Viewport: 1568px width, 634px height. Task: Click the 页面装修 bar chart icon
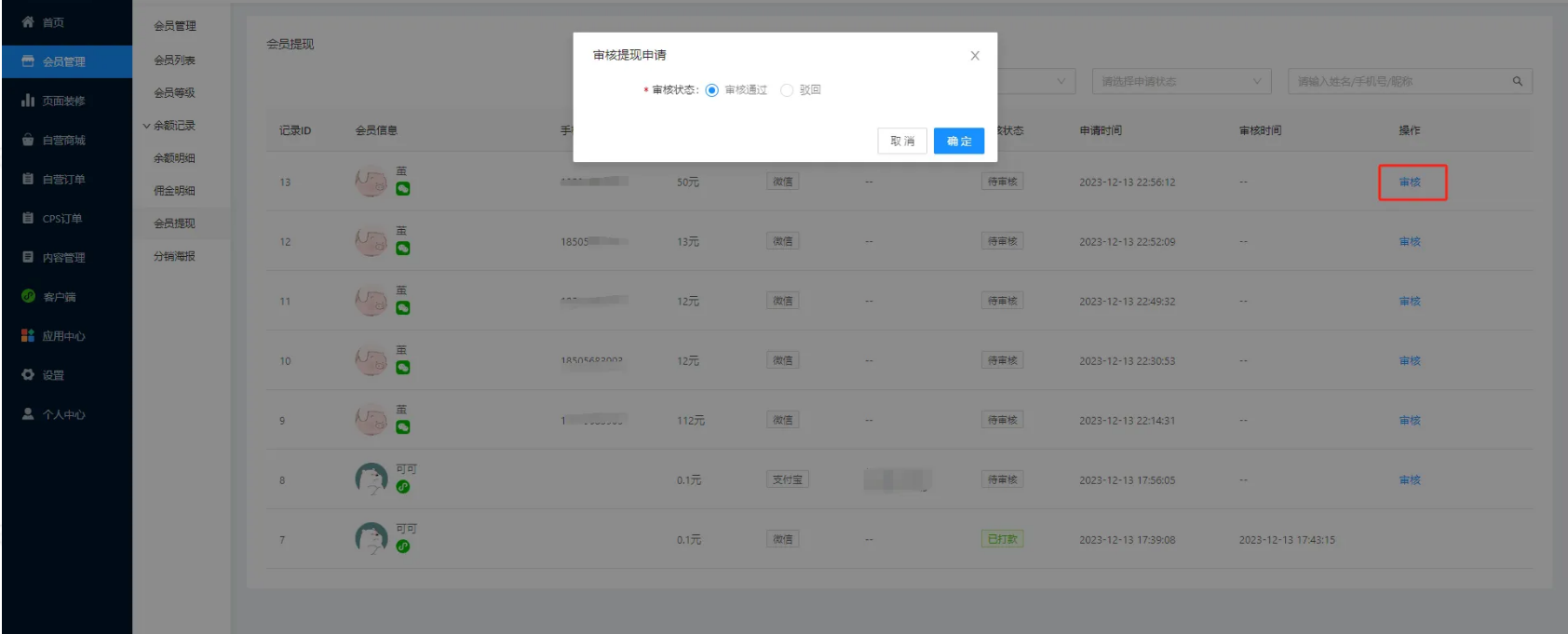[x=28, y=101]
